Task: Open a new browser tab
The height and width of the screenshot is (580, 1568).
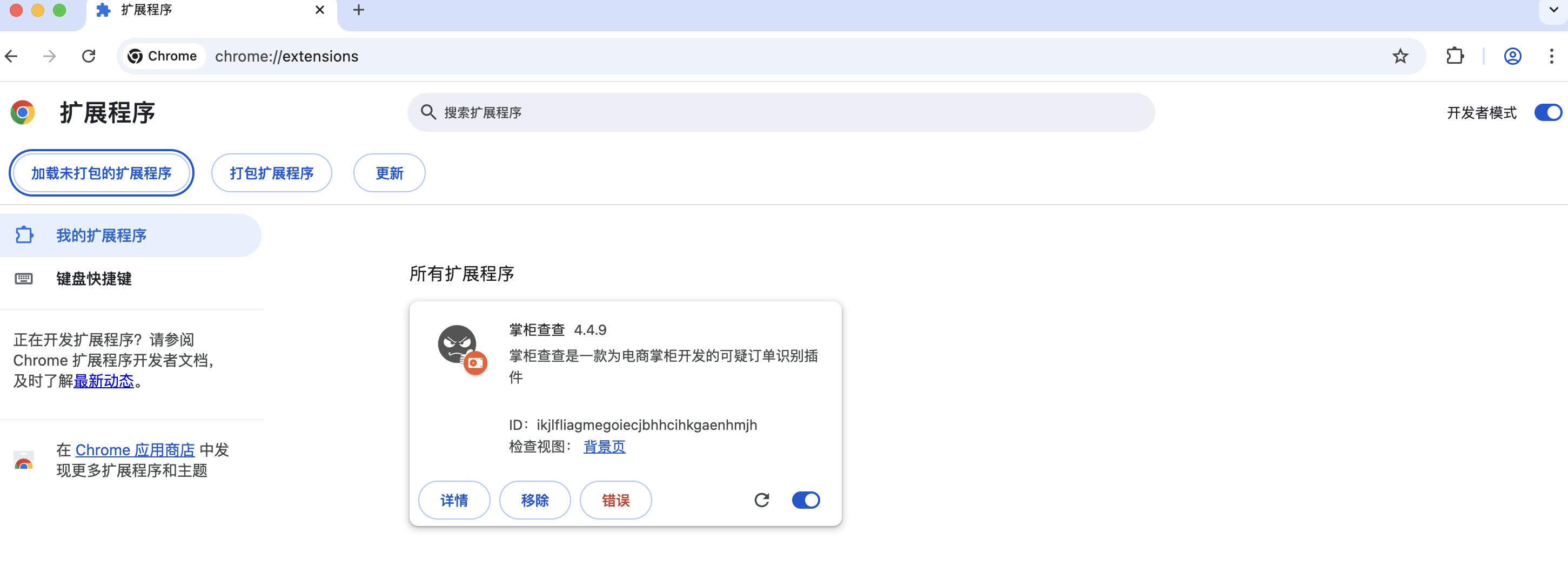Action: (x=359, y=10)
